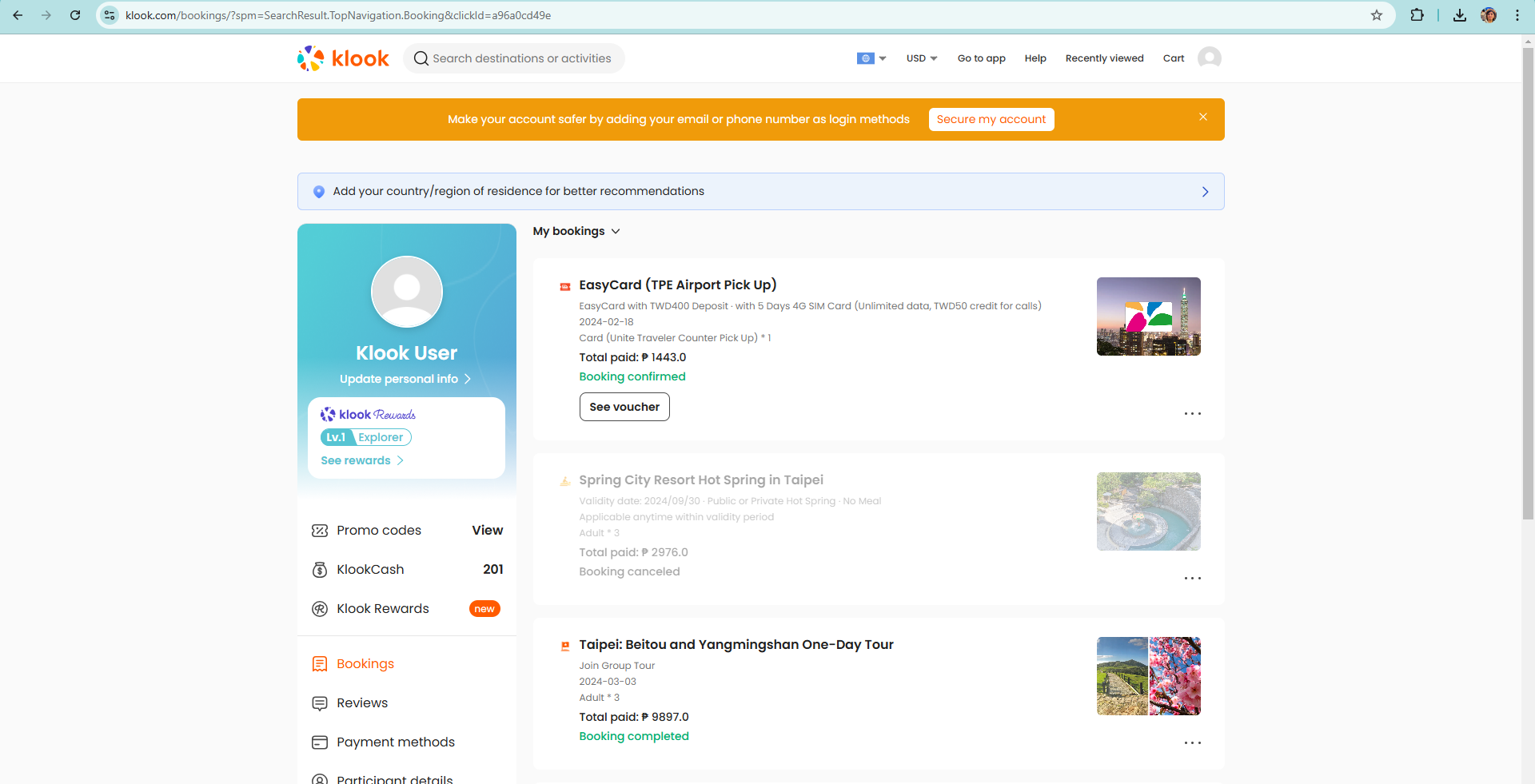Click the KlookCash balance 201

493,570
